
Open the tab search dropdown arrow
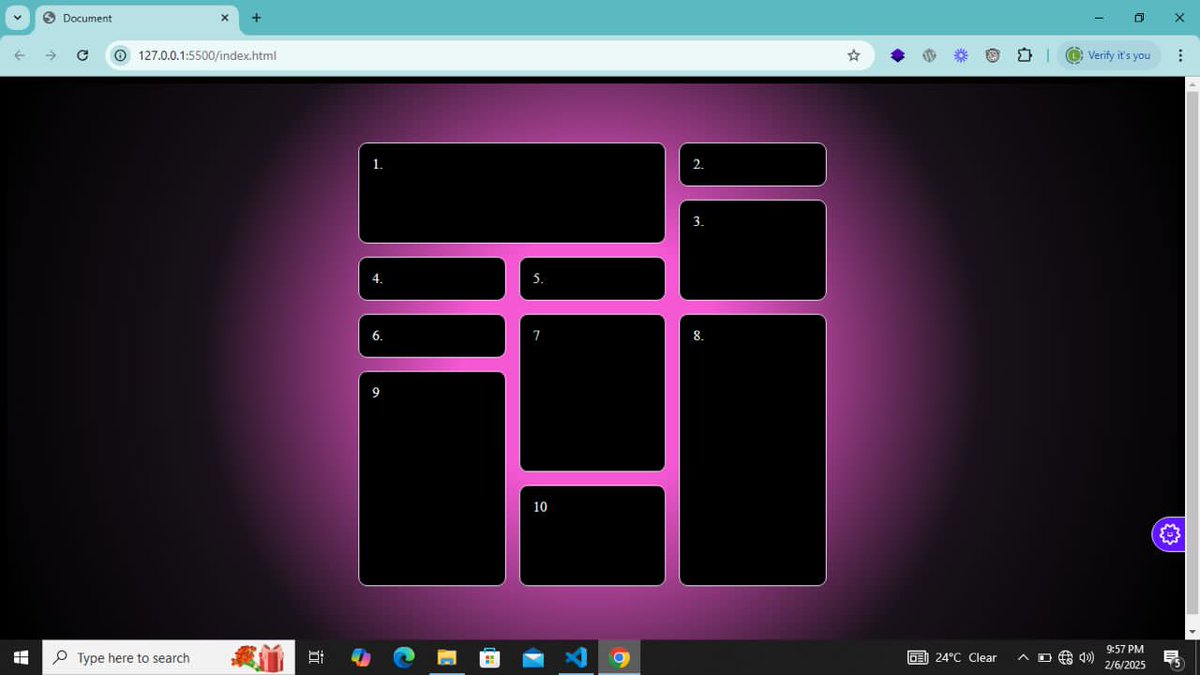tap(17, 17)
